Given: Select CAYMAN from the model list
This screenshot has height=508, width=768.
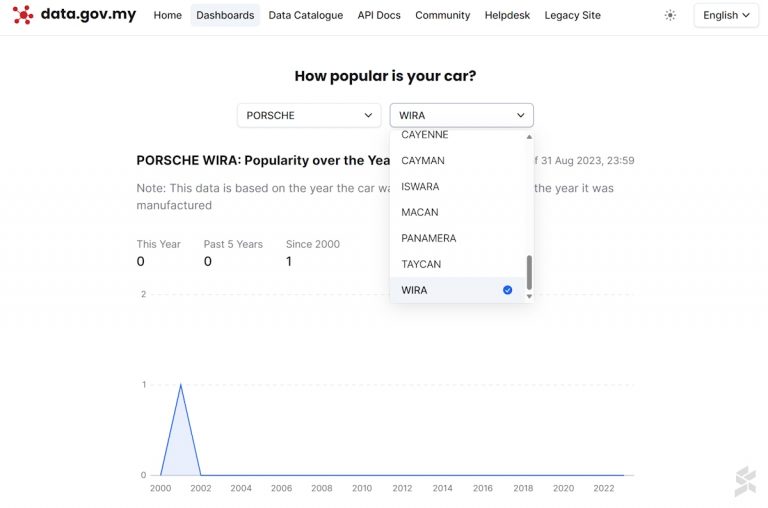Looking at the screenshot, I should pos(423,160).
